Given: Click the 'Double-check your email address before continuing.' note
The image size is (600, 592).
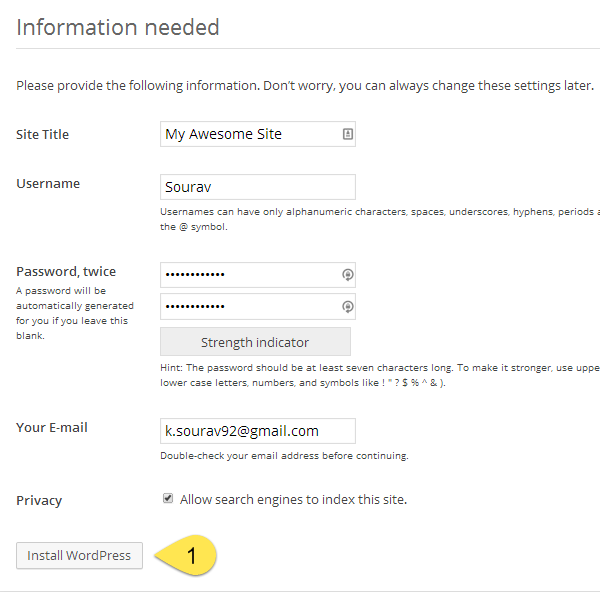Looking at the screenshot, I should (x=284, y=456).
